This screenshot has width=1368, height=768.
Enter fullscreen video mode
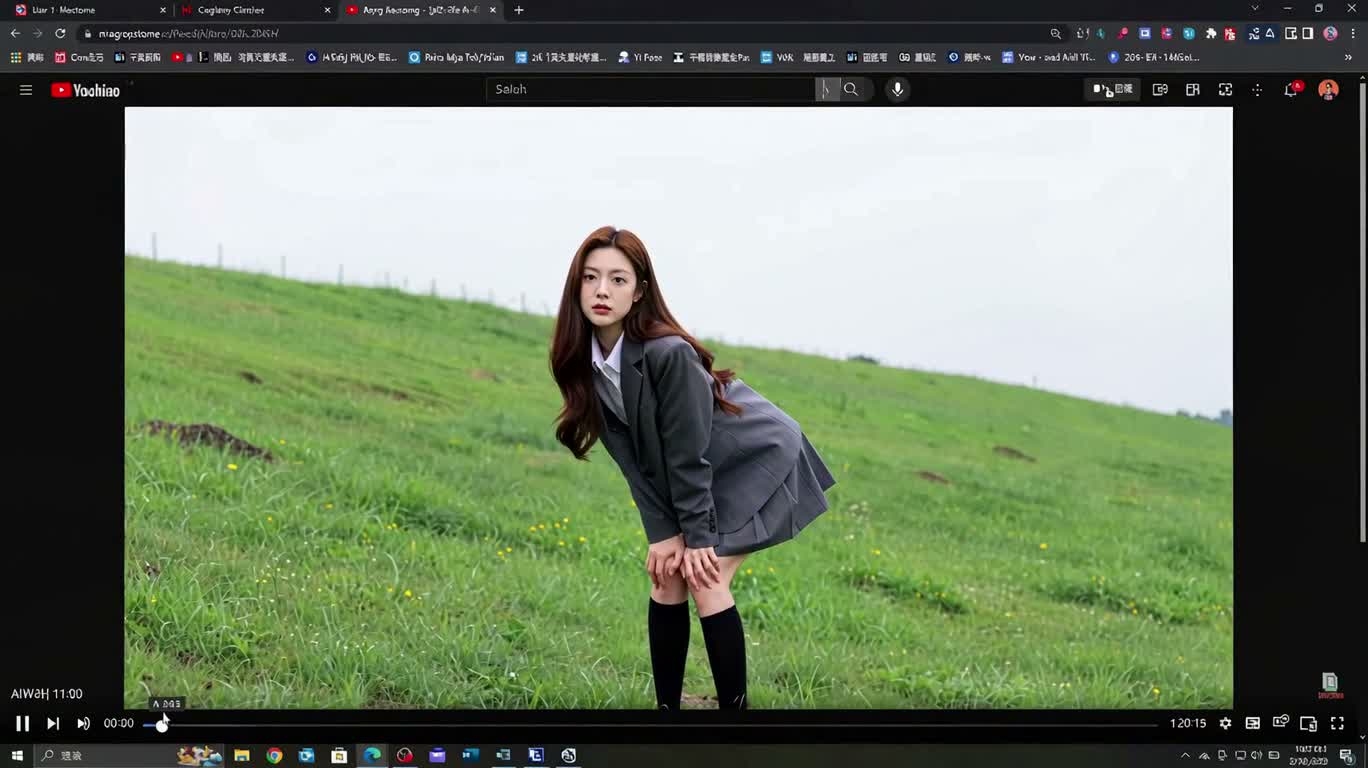point(1337,723)
